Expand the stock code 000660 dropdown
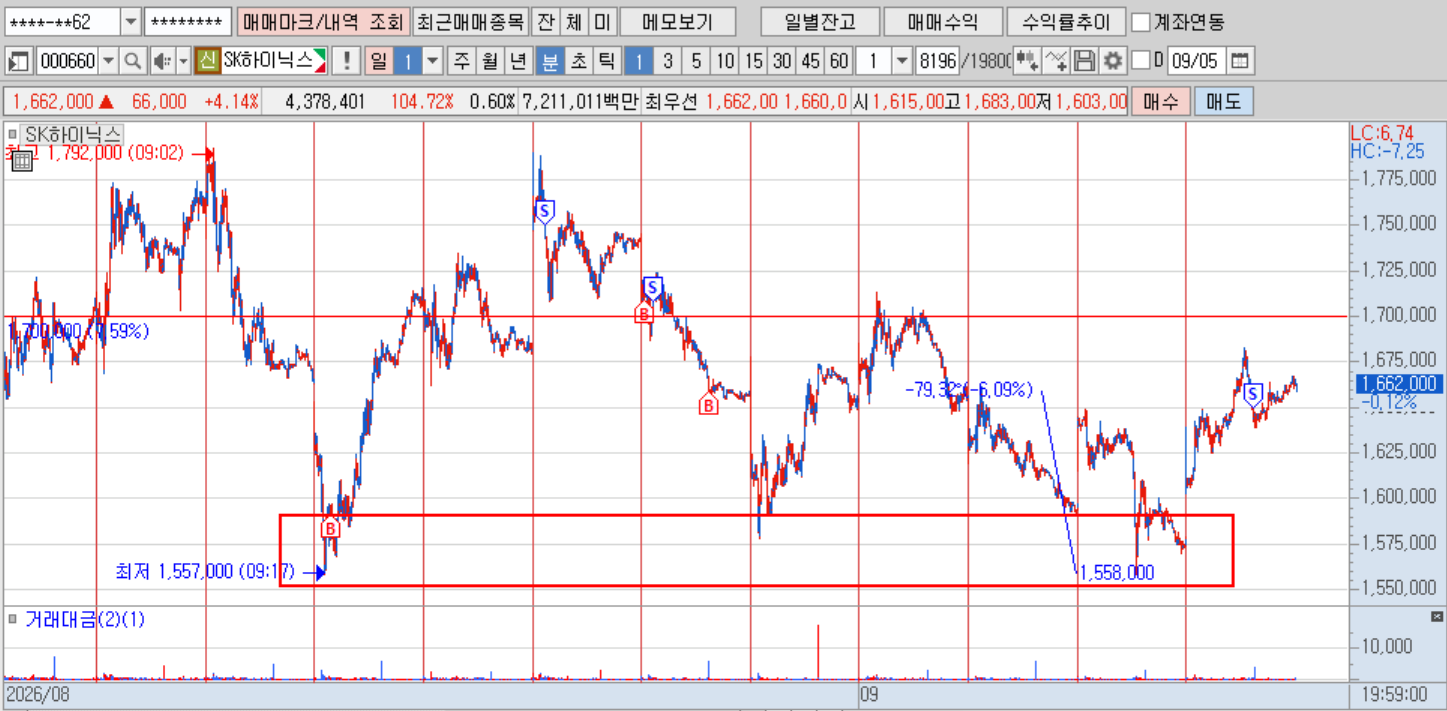 [x=108, y=61]
